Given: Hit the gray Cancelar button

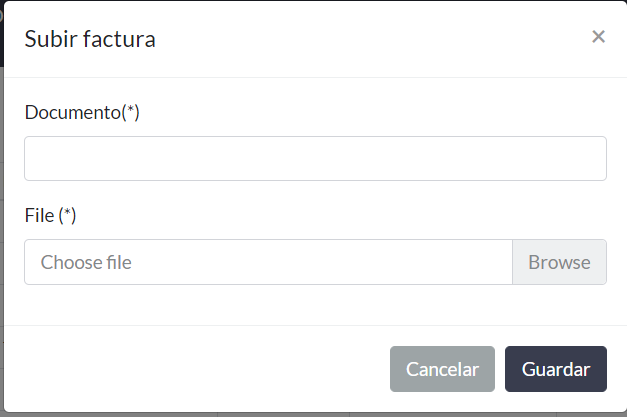Looking at the screenshot, I should pyautogui.click(x=442, y=369).
